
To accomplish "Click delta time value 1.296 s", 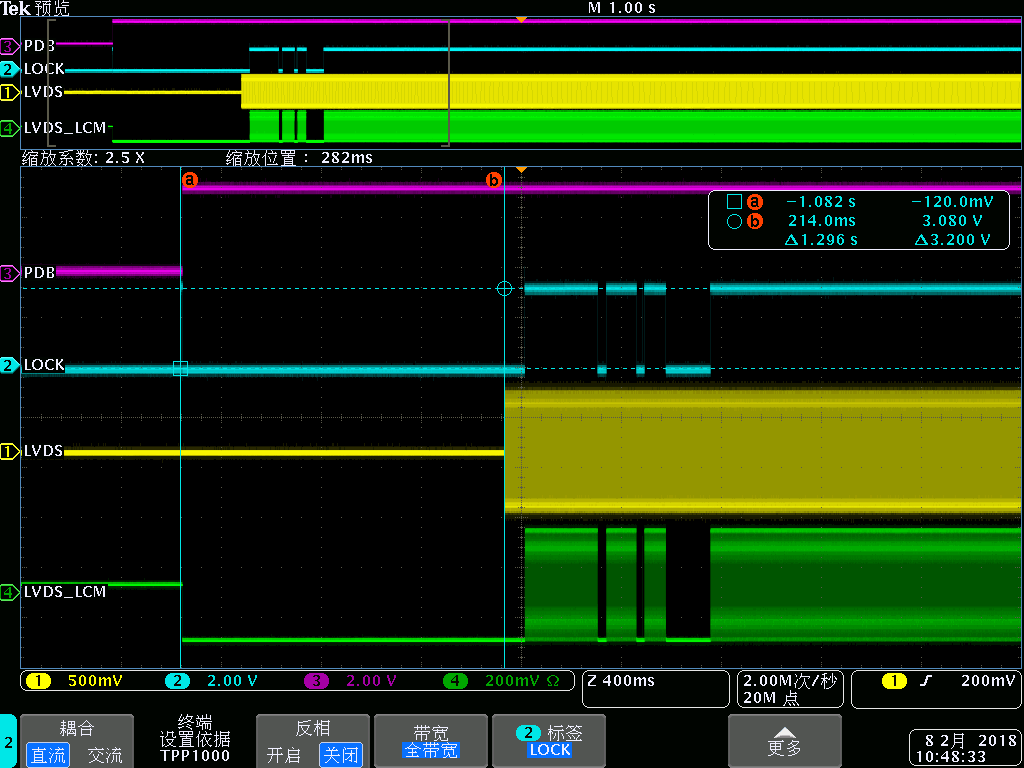I will click(822, 240).
